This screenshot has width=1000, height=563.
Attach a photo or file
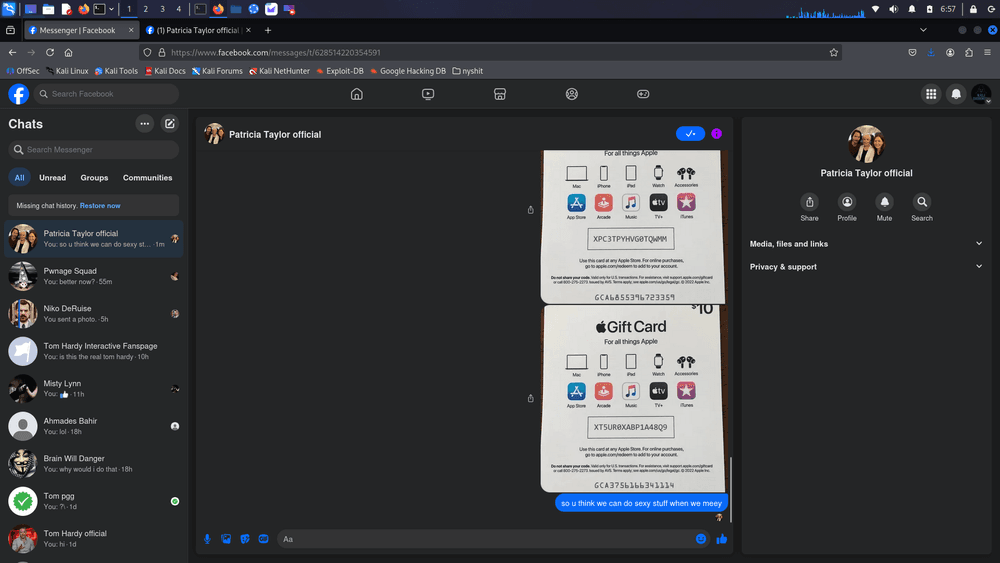click(226, 539)
